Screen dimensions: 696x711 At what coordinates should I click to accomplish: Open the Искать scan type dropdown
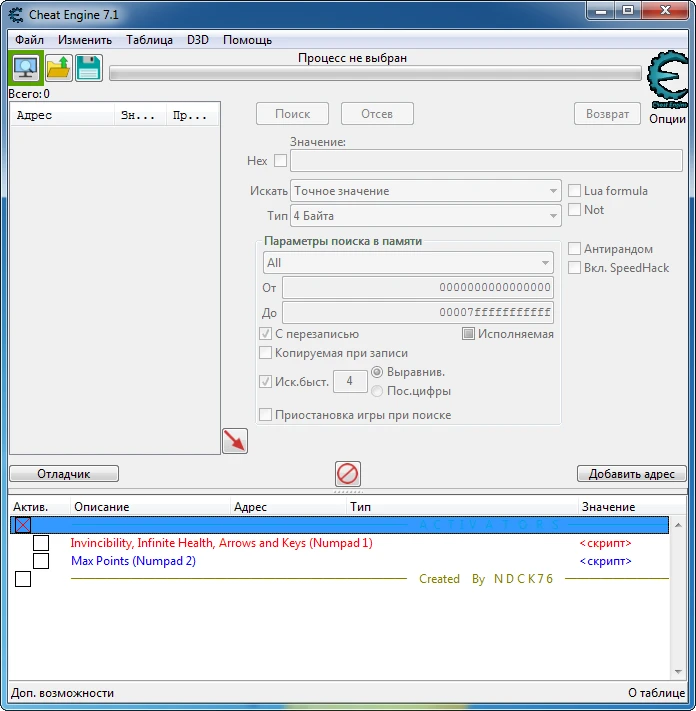[425, 191]
